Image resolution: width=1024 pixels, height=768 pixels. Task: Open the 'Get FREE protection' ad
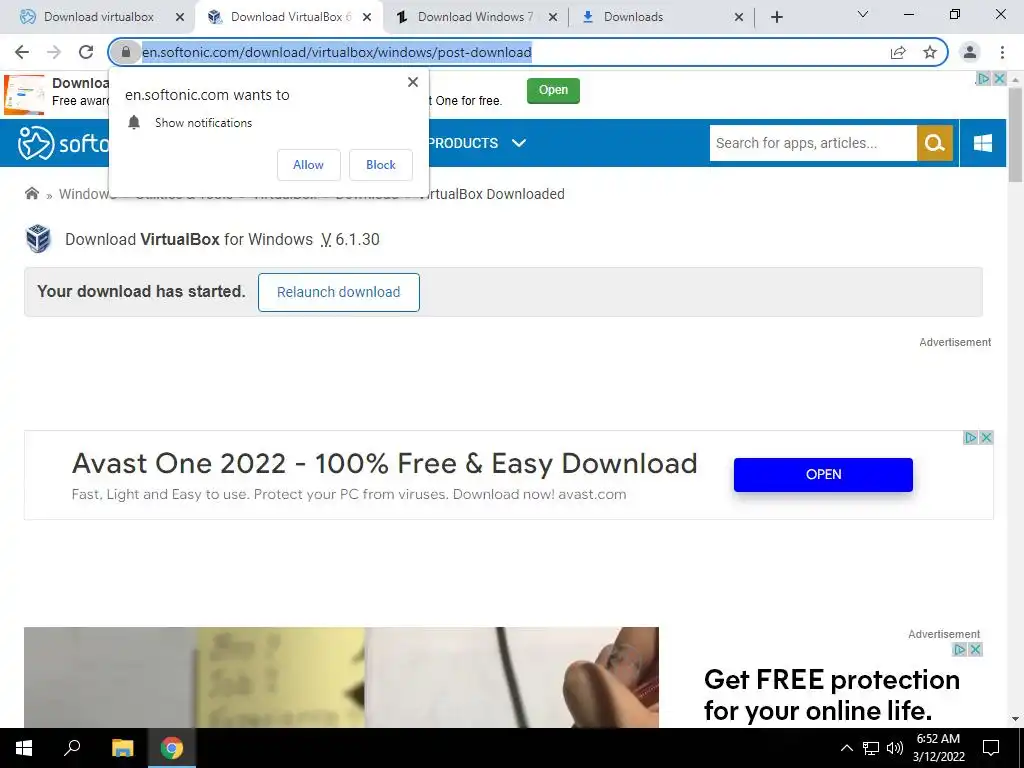tap(831, 694)
